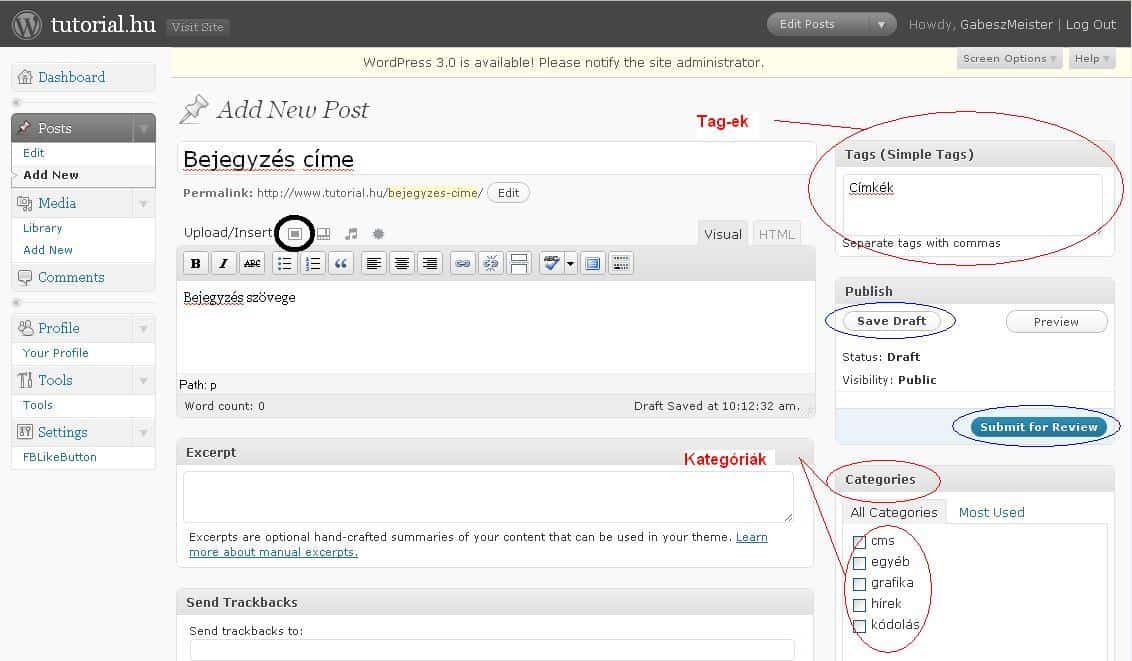
Task: Enable the kódolás category checkbox
Action: 859,626
